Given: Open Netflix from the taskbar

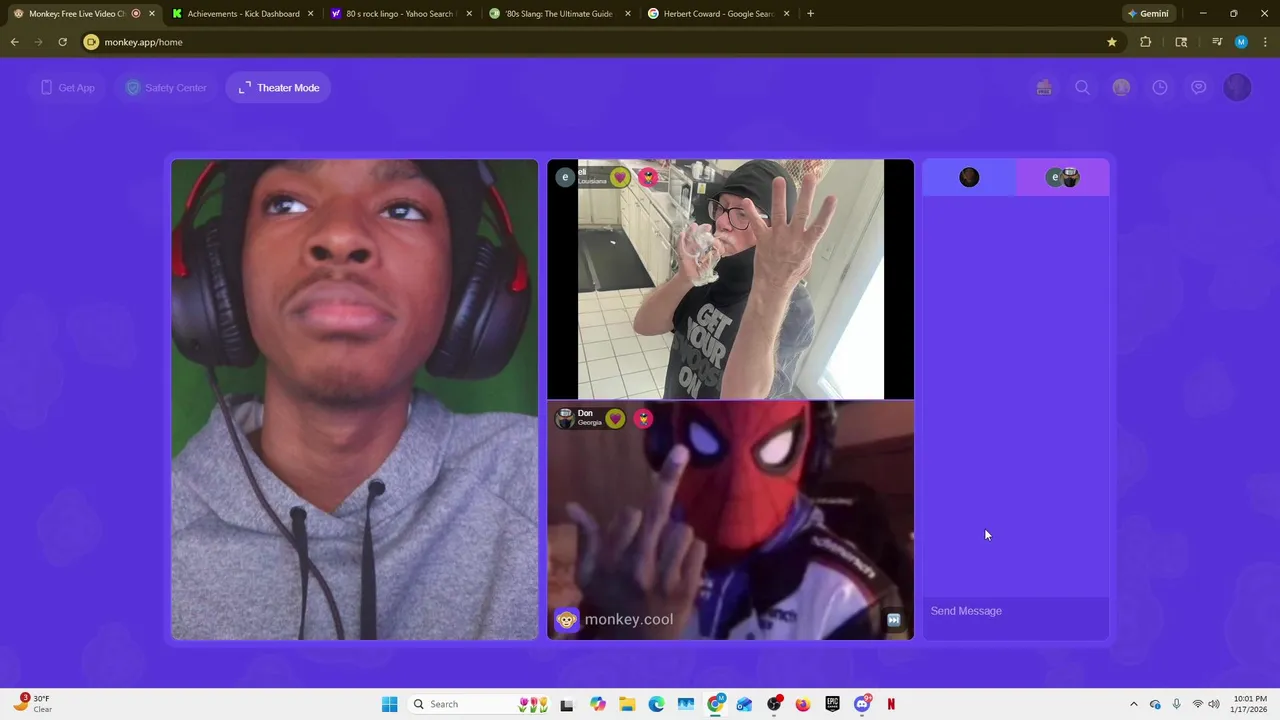Looking at the screenshot, I should pyautogui.click(x=891, y=704).
